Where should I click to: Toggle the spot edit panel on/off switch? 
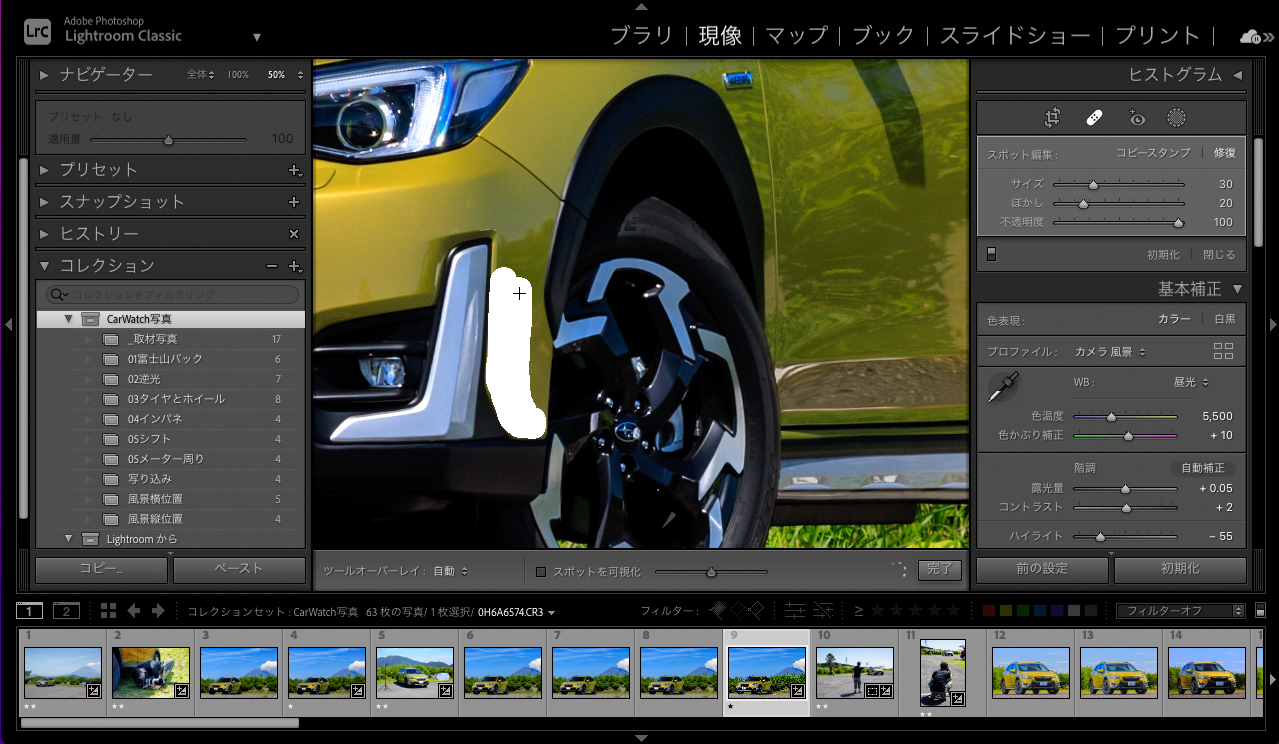(991, 255)
